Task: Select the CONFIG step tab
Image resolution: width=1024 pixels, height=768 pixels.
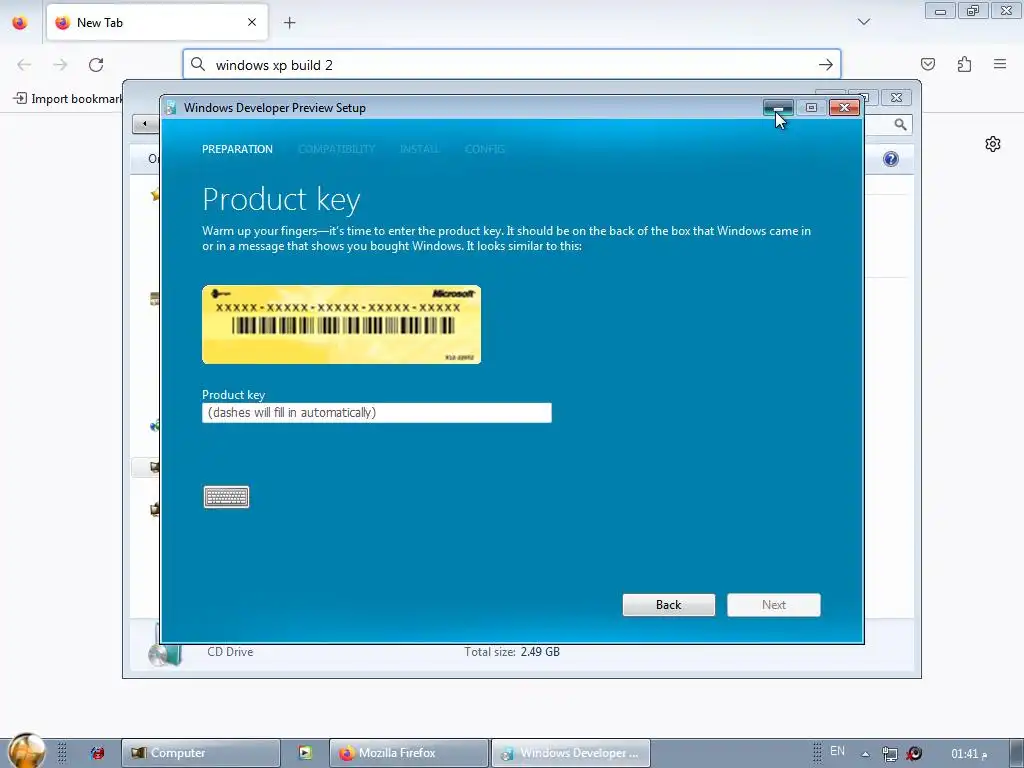Action: coord(485,149)
